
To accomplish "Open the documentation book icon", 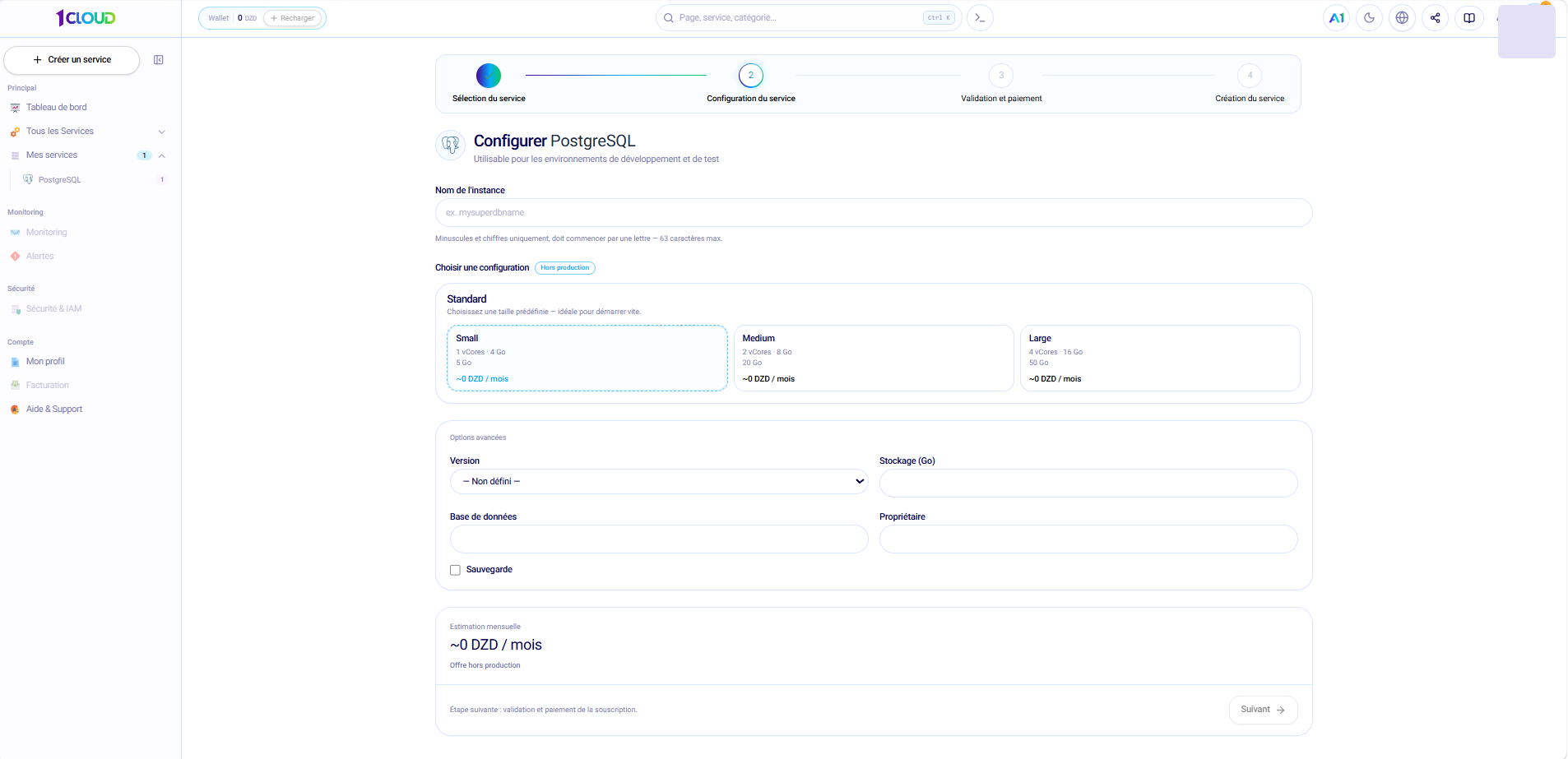I will coord(1469,17).
